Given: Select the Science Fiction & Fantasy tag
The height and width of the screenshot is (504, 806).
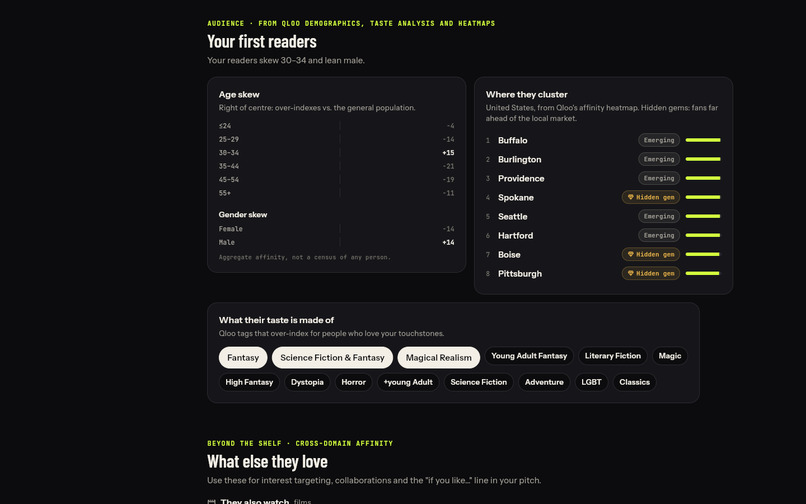Looking at the screenshot, I should [x=332, y=357].
